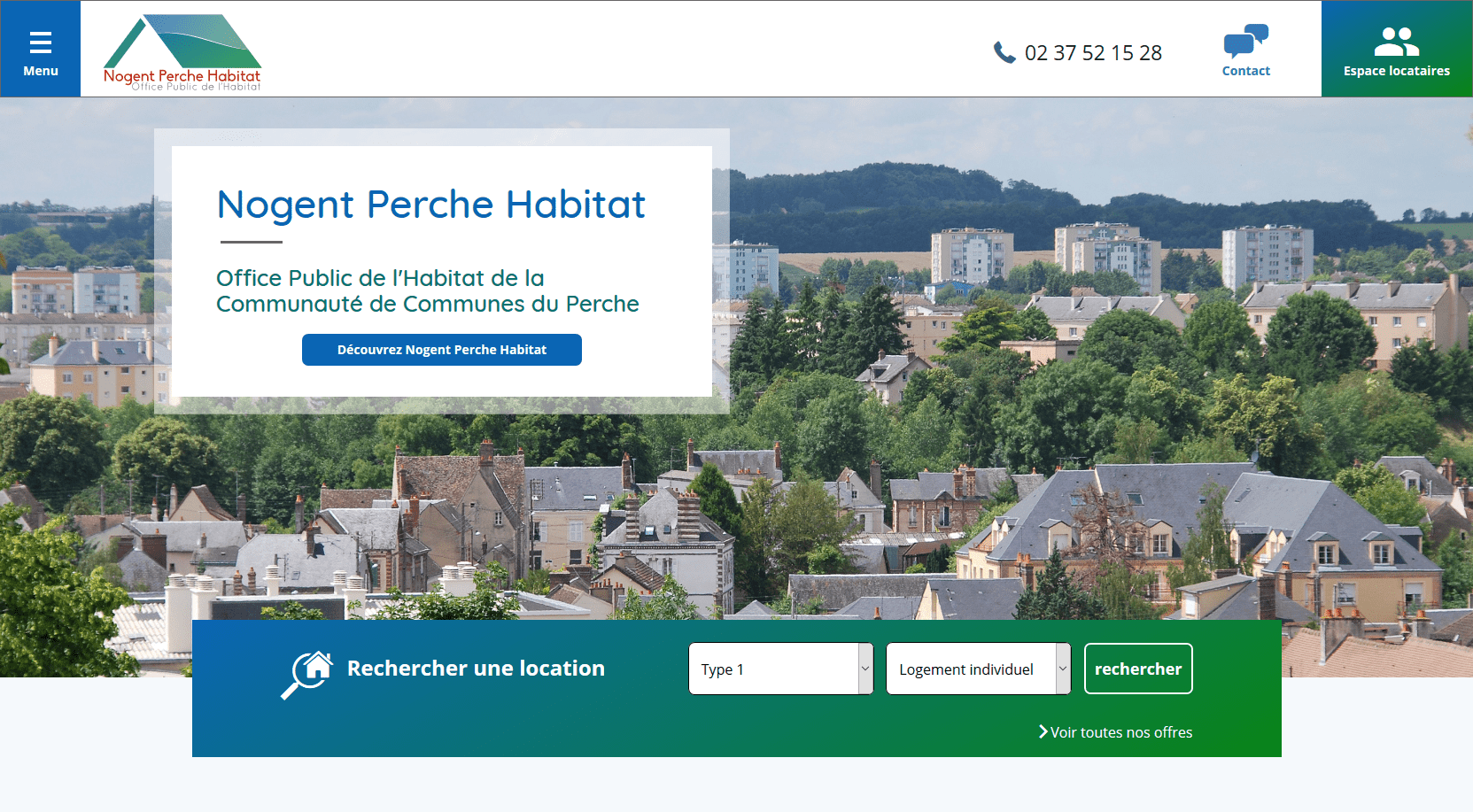
Task: Click the Contact text label
Action: [x=1245, y=71]
